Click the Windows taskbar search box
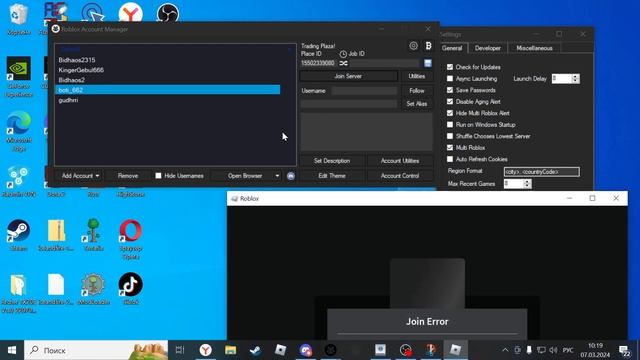640x360 pixels. point(96,350)
